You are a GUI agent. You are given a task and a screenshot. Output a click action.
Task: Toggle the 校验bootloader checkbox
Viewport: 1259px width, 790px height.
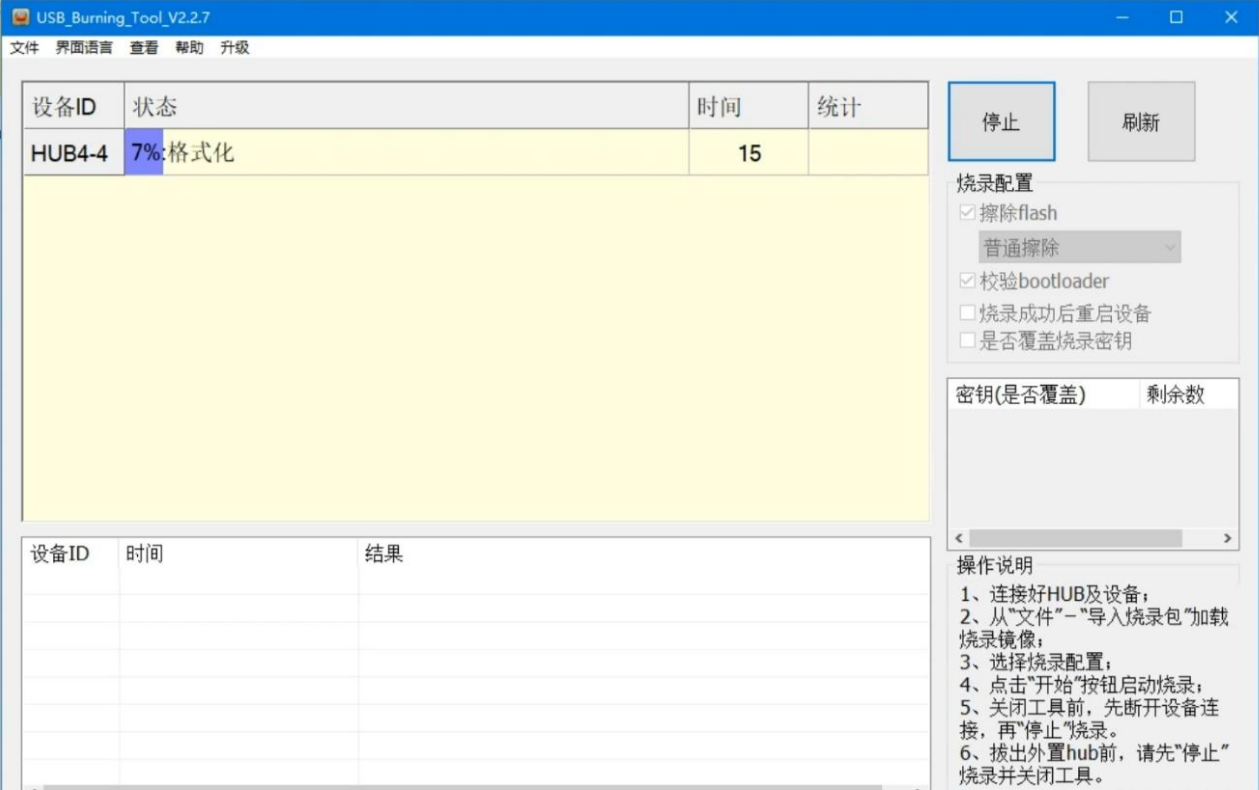(967, 281)
